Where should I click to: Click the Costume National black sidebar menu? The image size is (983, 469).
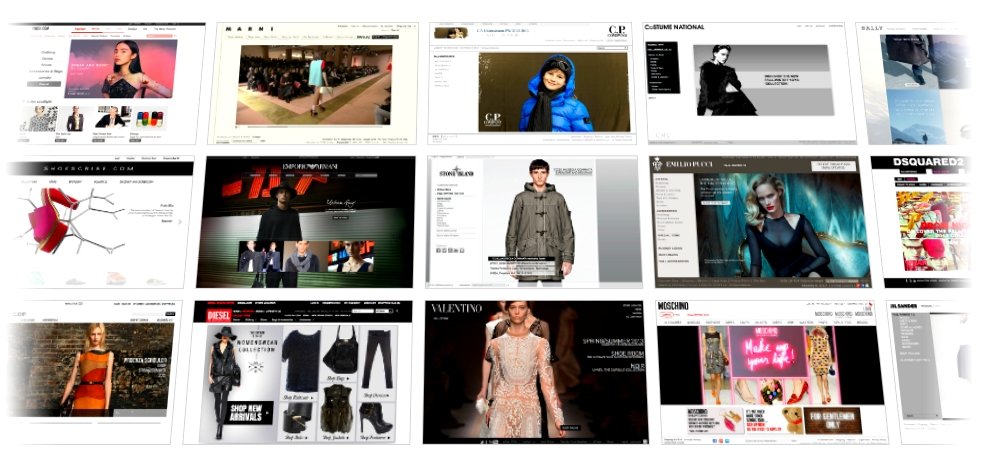(x=663, y=68)
